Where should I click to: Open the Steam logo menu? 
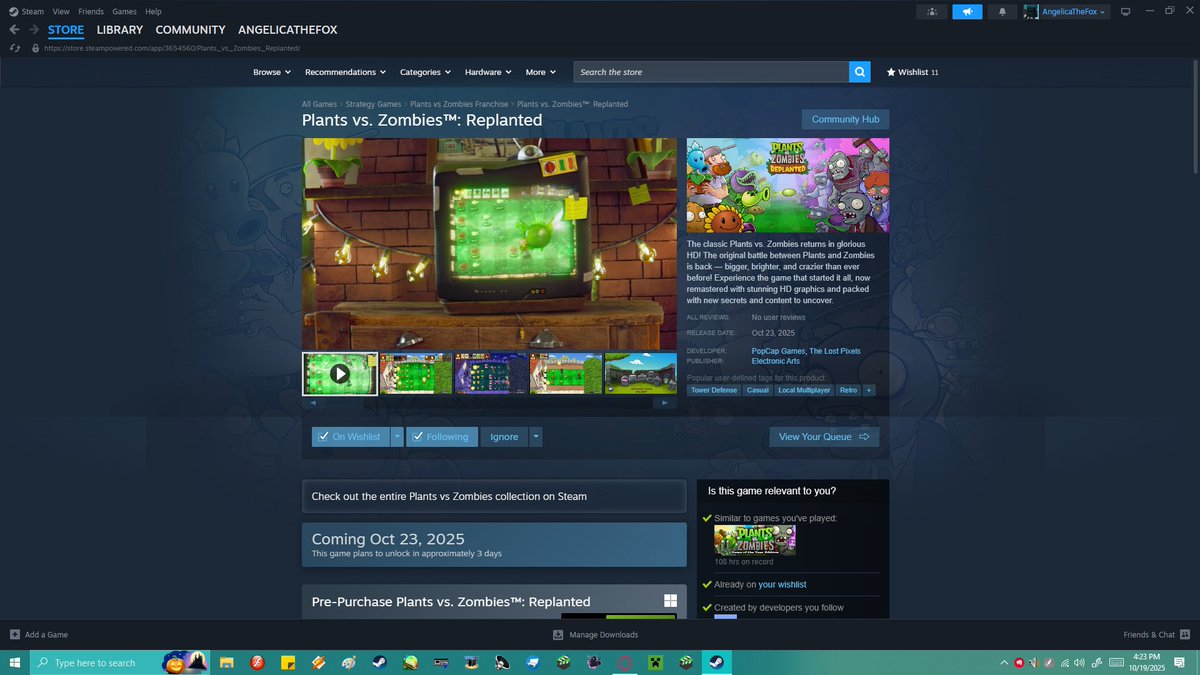[x=26, y=11]
